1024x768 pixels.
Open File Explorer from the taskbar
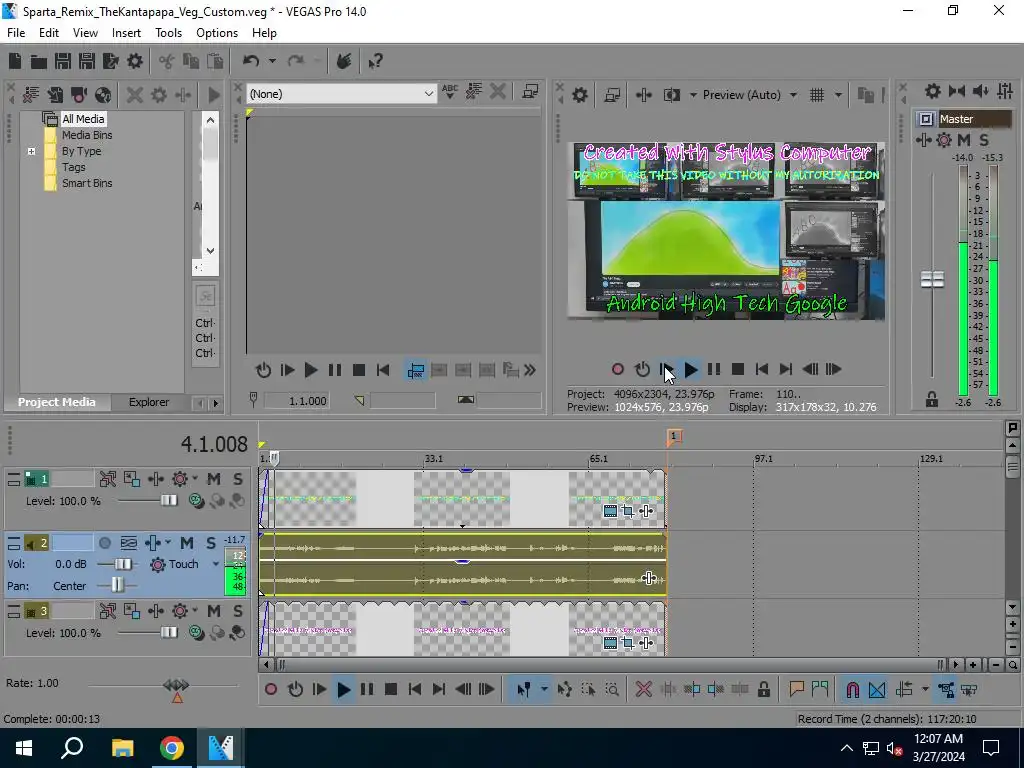pyautogui.click(x=122, y=748)
